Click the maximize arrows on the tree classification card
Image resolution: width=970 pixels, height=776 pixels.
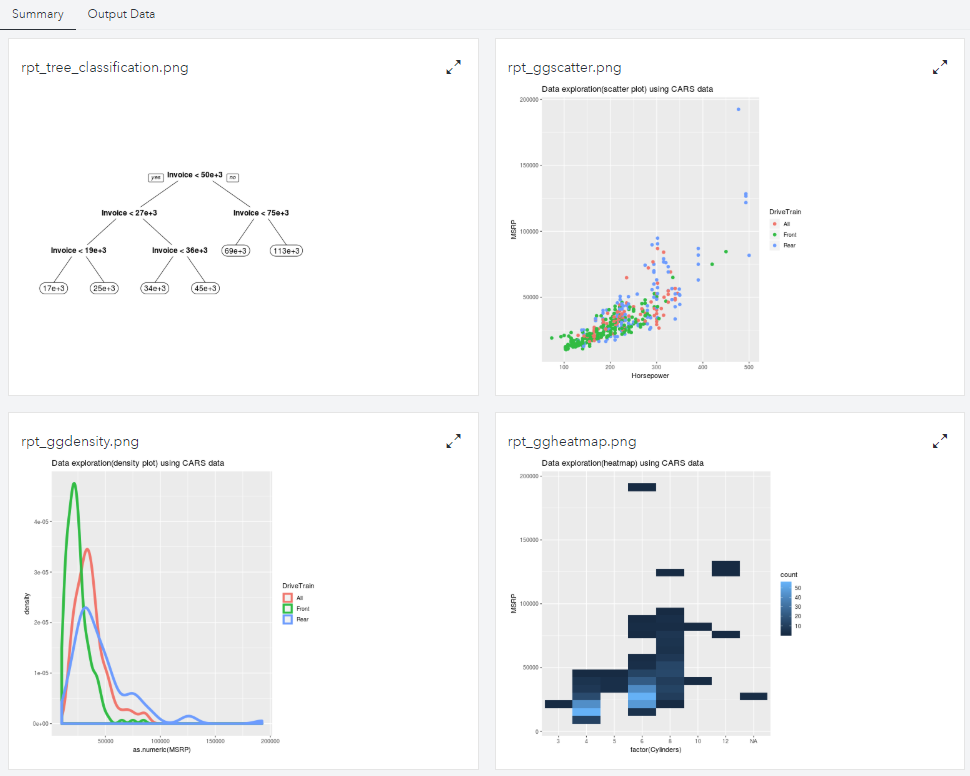[453, 67]
